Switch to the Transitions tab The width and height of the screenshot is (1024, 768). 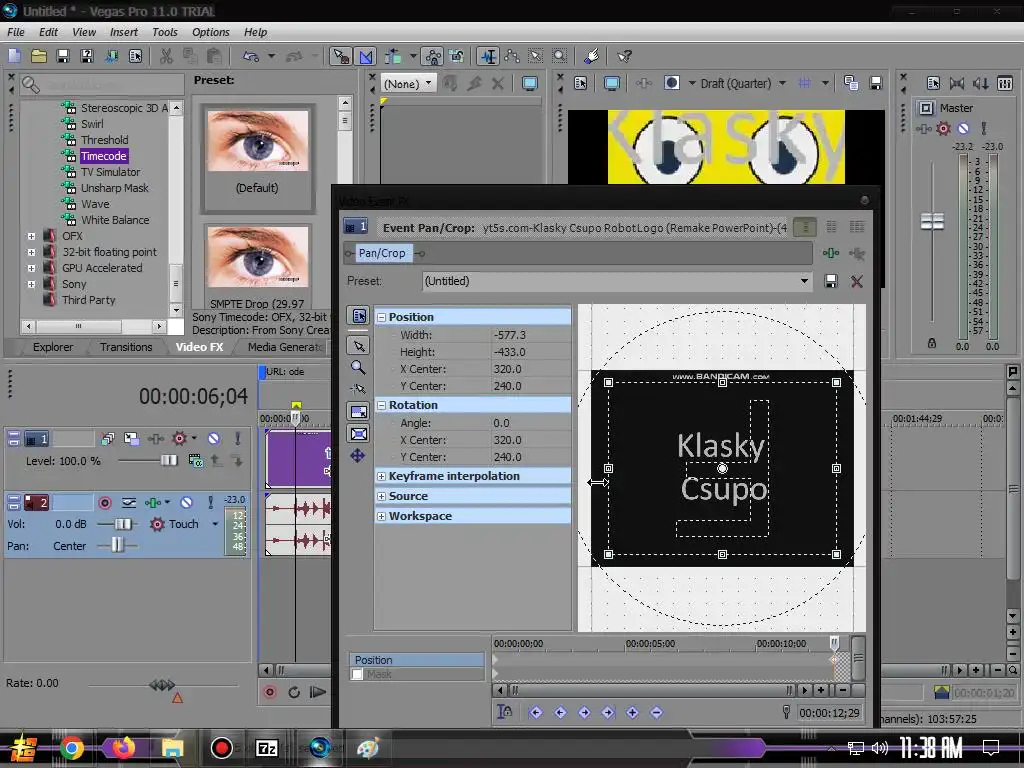126,347
